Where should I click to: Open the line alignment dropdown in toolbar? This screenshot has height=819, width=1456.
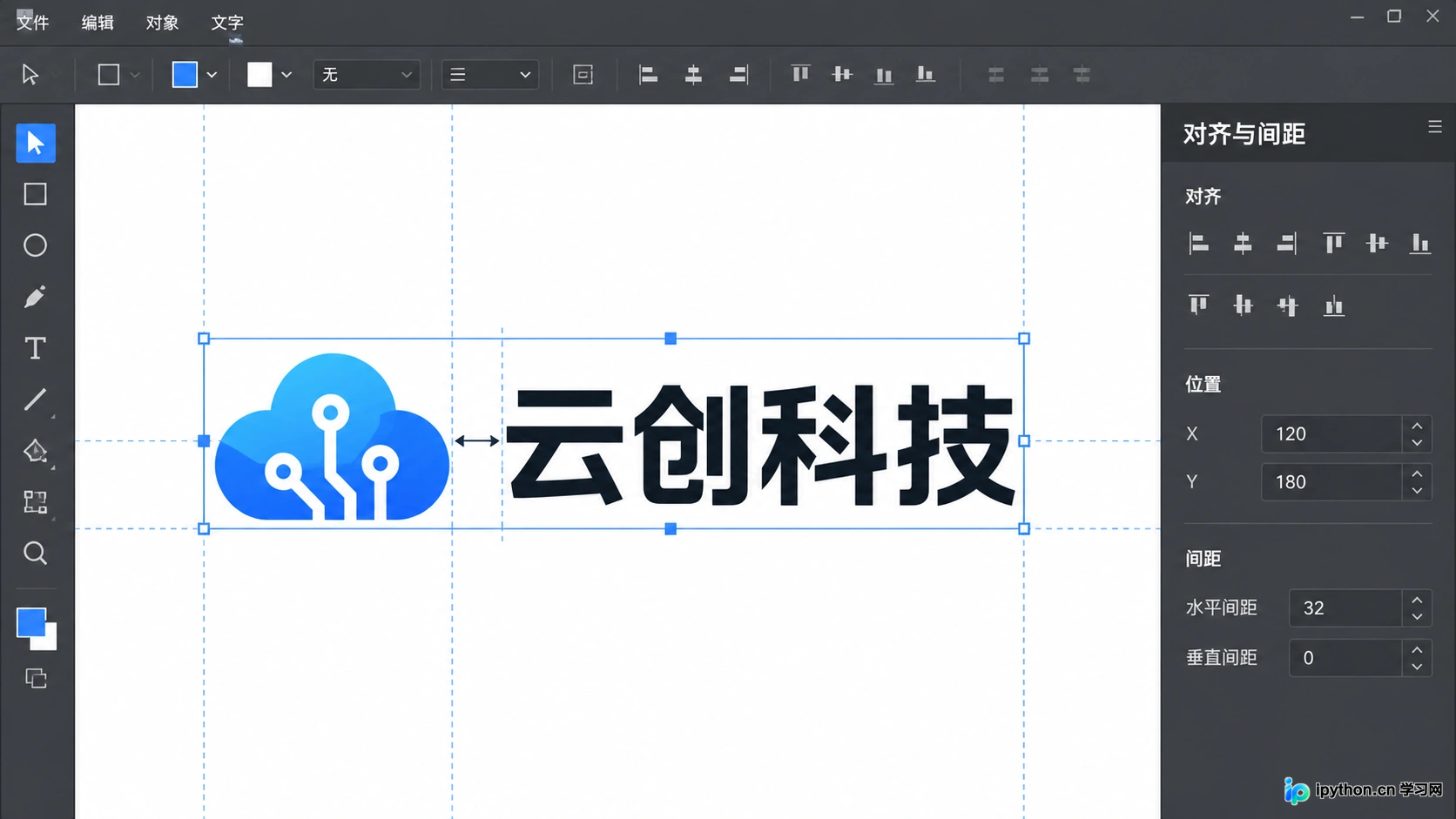click(x=490, y=75)
